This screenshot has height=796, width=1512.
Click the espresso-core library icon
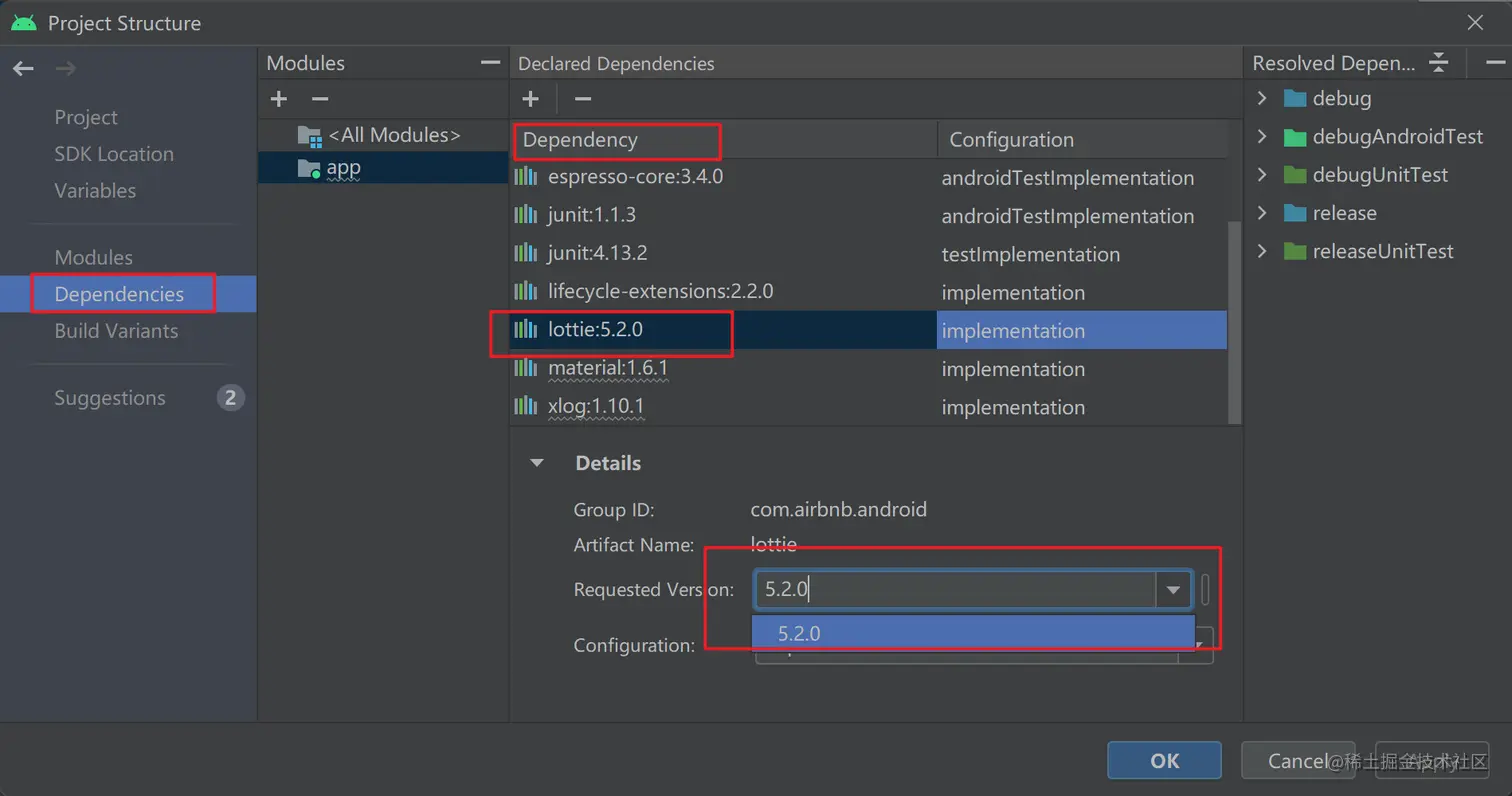(x=526, y=177)
